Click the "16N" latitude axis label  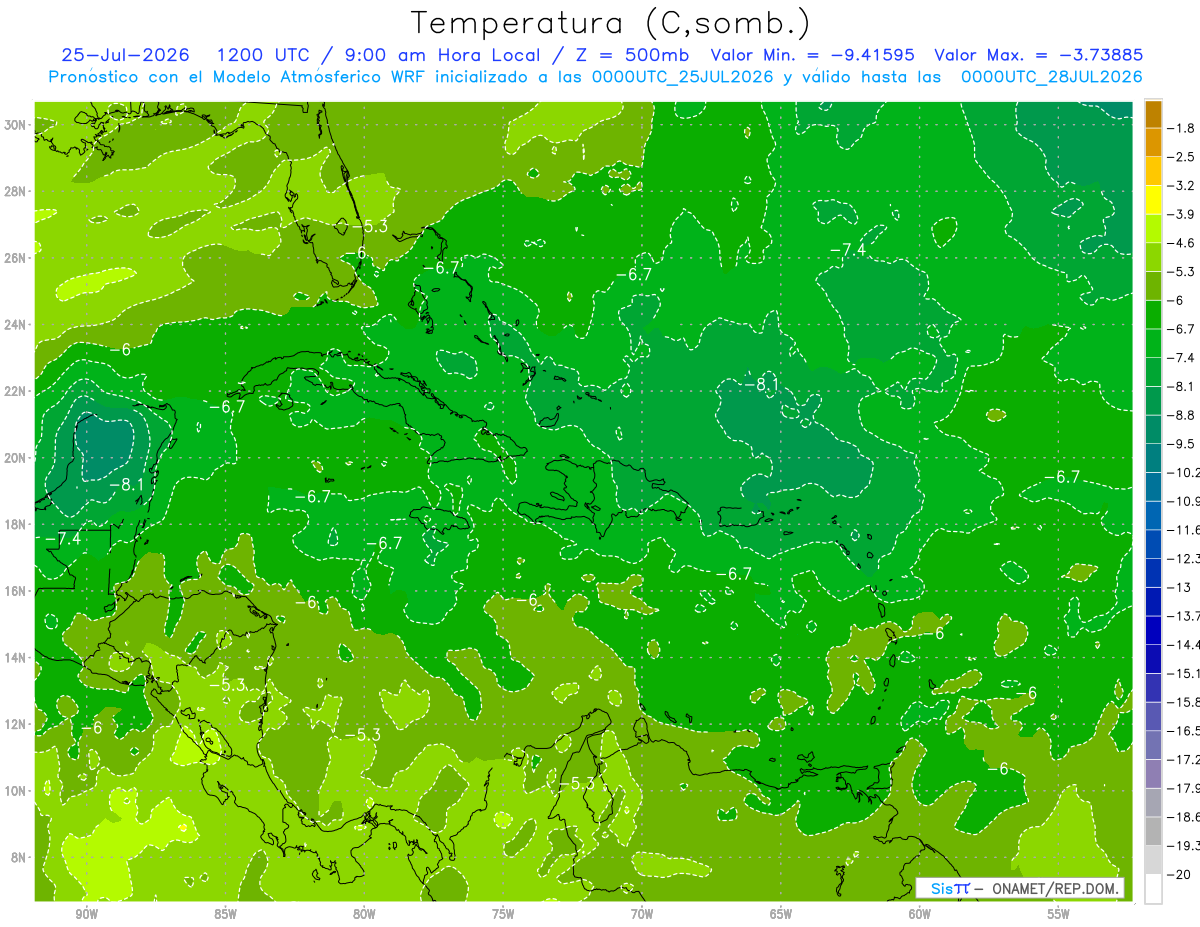coord(16,591)
